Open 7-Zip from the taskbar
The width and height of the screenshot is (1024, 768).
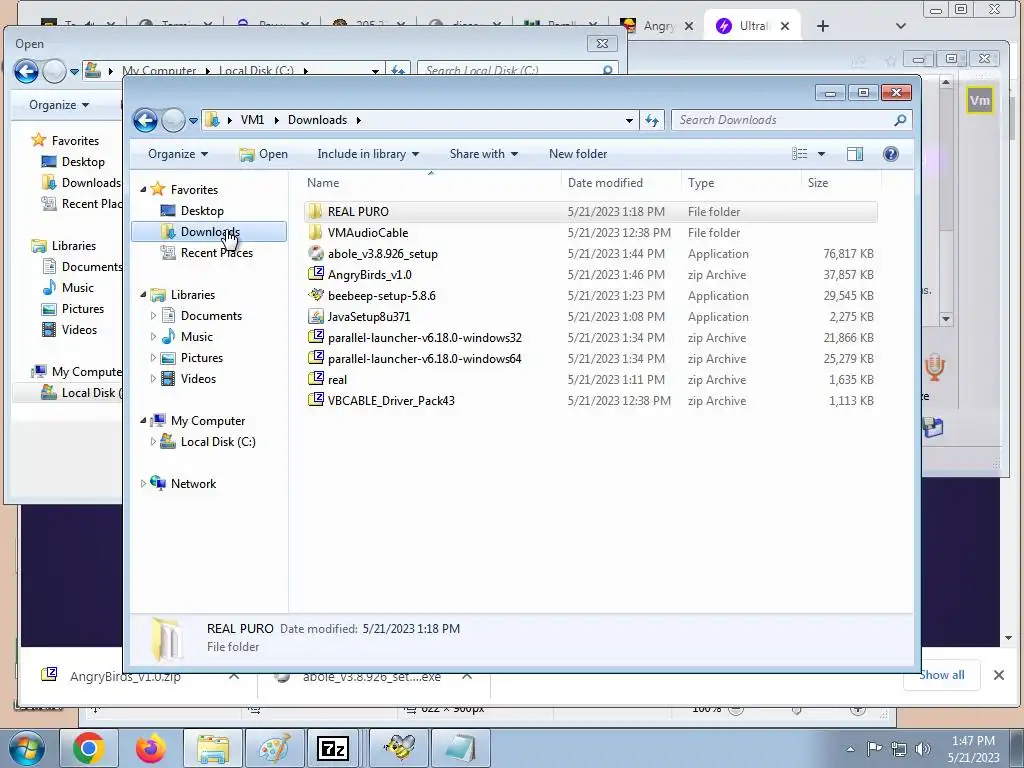333,748
